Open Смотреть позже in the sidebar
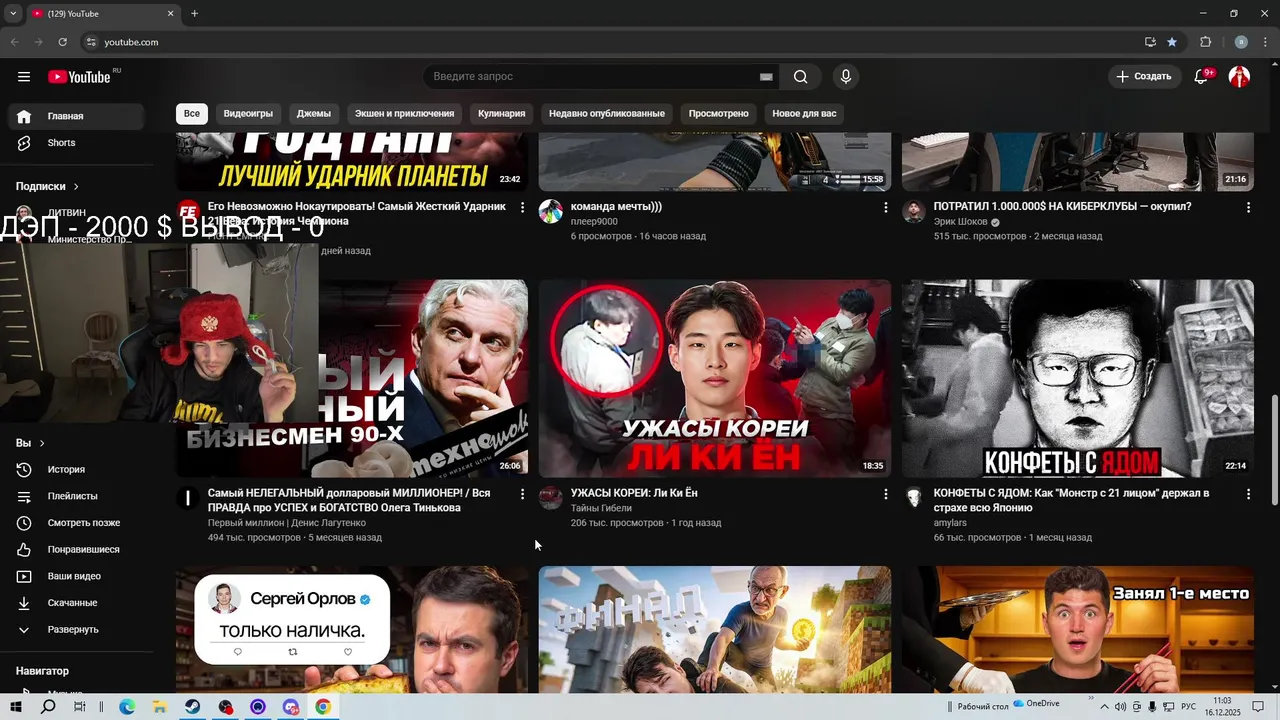Image resolution: width=1280 pixels, height=720 pixels. click(76, 523)
